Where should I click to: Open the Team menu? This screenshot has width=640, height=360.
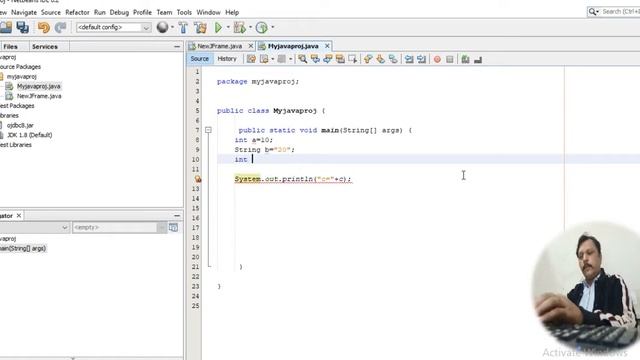point(164,12)
